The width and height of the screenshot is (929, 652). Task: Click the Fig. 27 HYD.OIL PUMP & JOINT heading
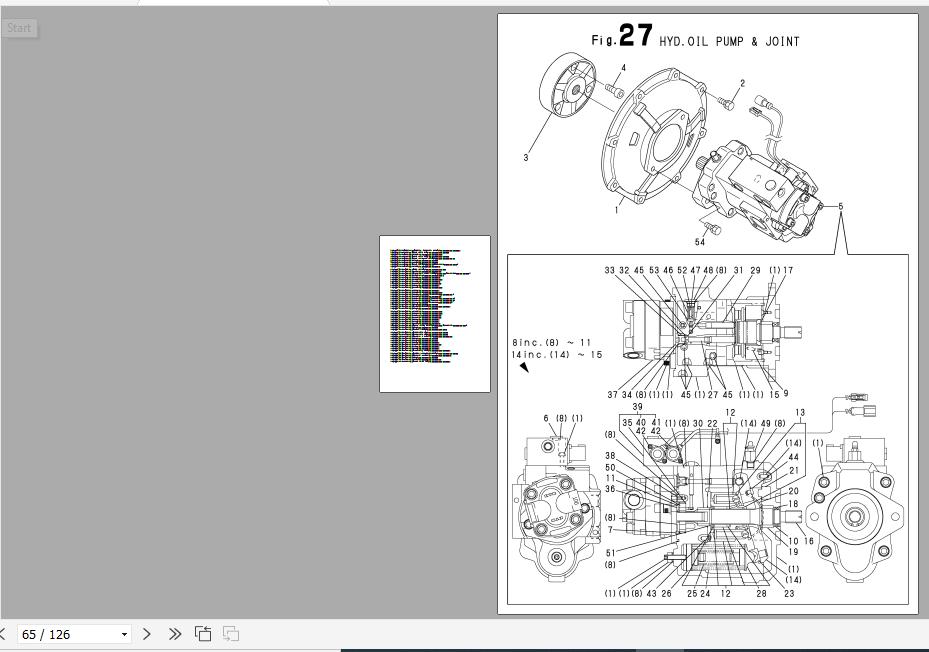tap(695, 37)
